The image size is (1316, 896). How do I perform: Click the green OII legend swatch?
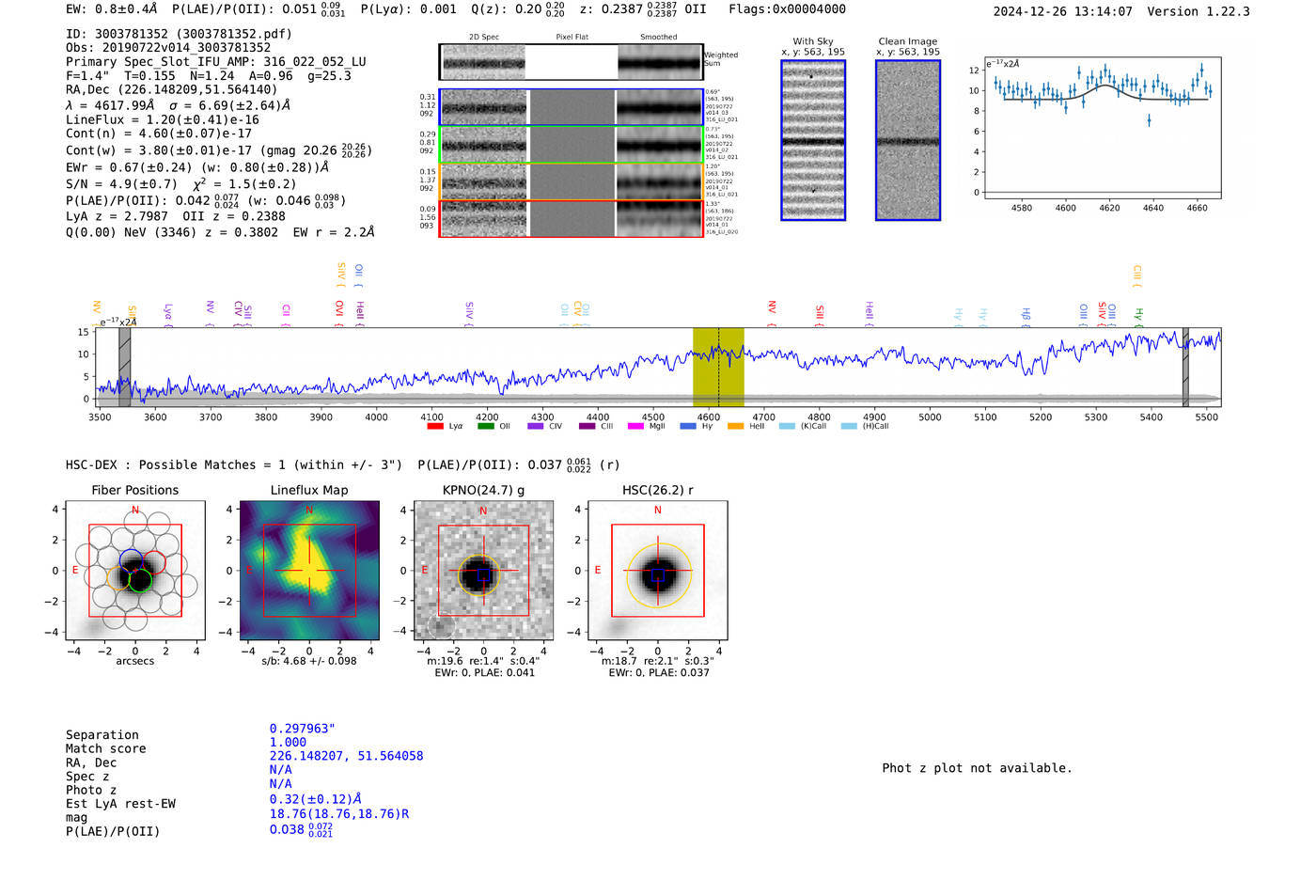(485, 427)
